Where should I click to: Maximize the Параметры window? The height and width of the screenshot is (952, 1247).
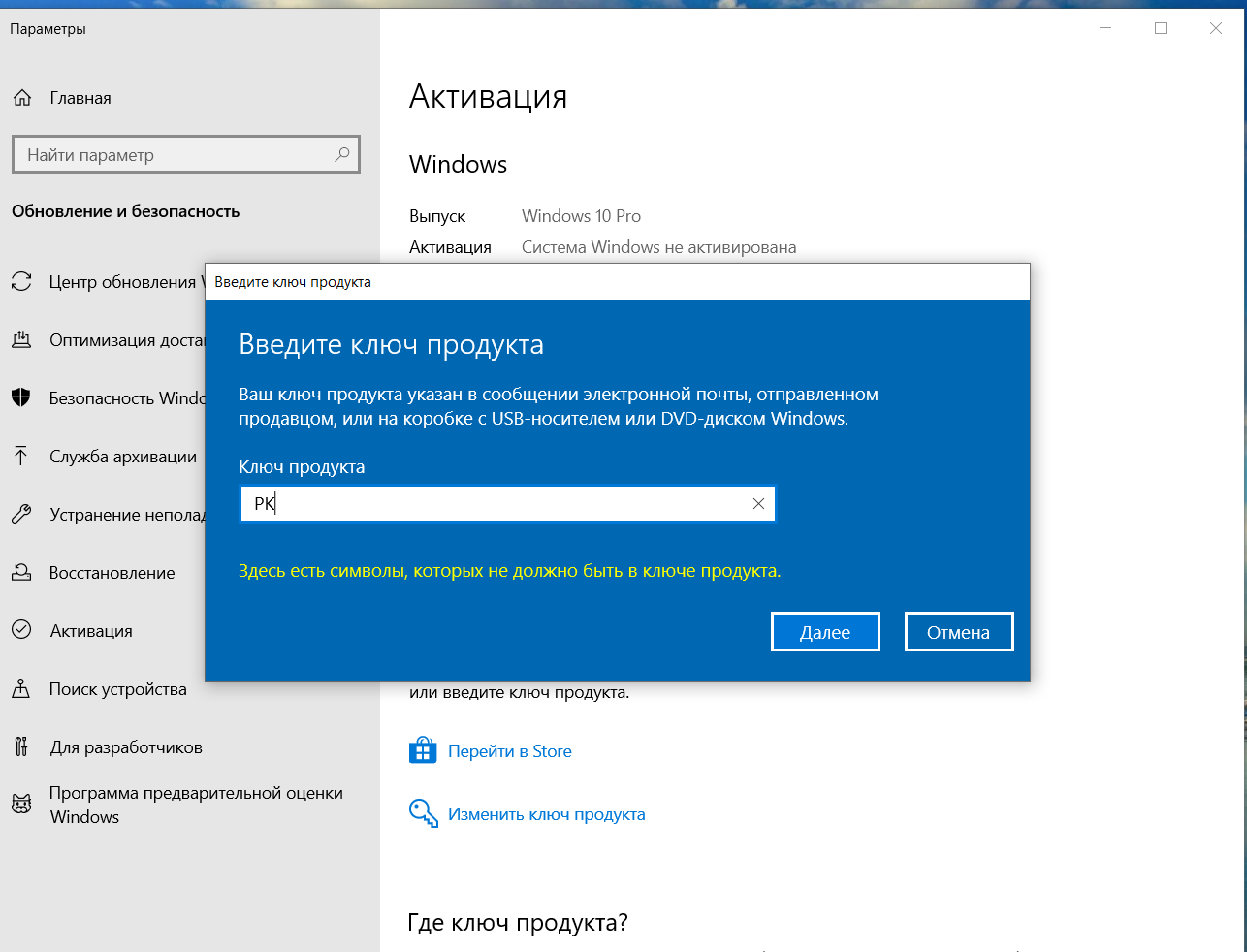click(x=1161, y=28)
